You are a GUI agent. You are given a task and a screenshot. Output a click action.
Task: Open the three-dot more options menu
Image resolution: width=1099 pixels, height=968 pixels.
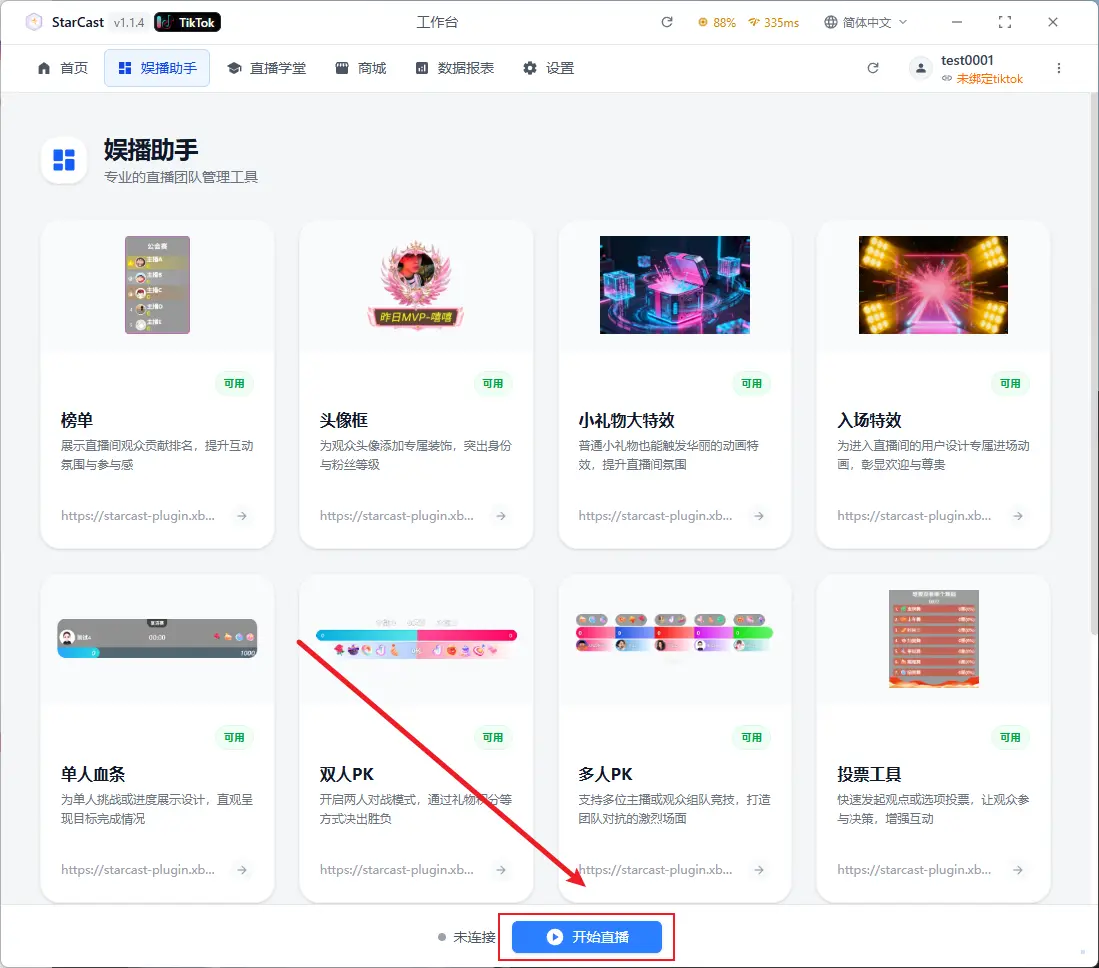coord(1059,68)
